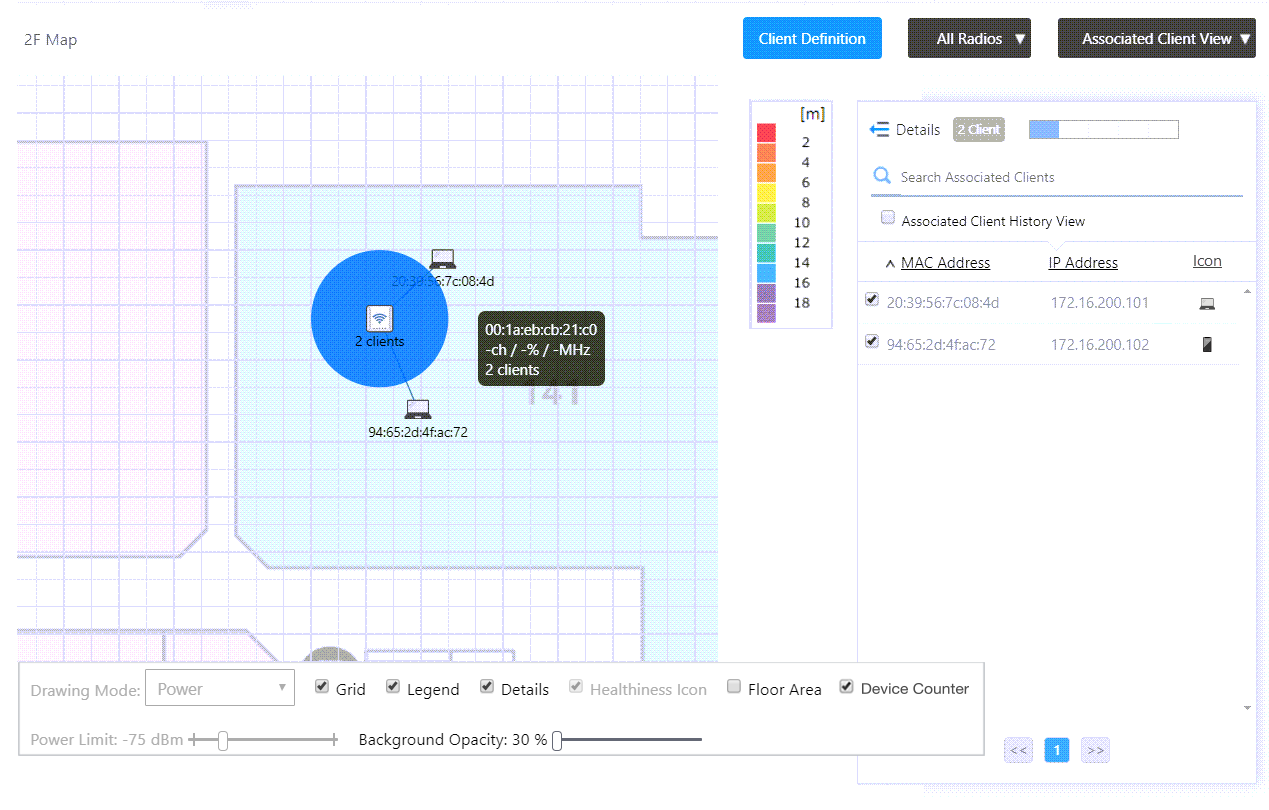Click the back arrow next to Details

880,130
